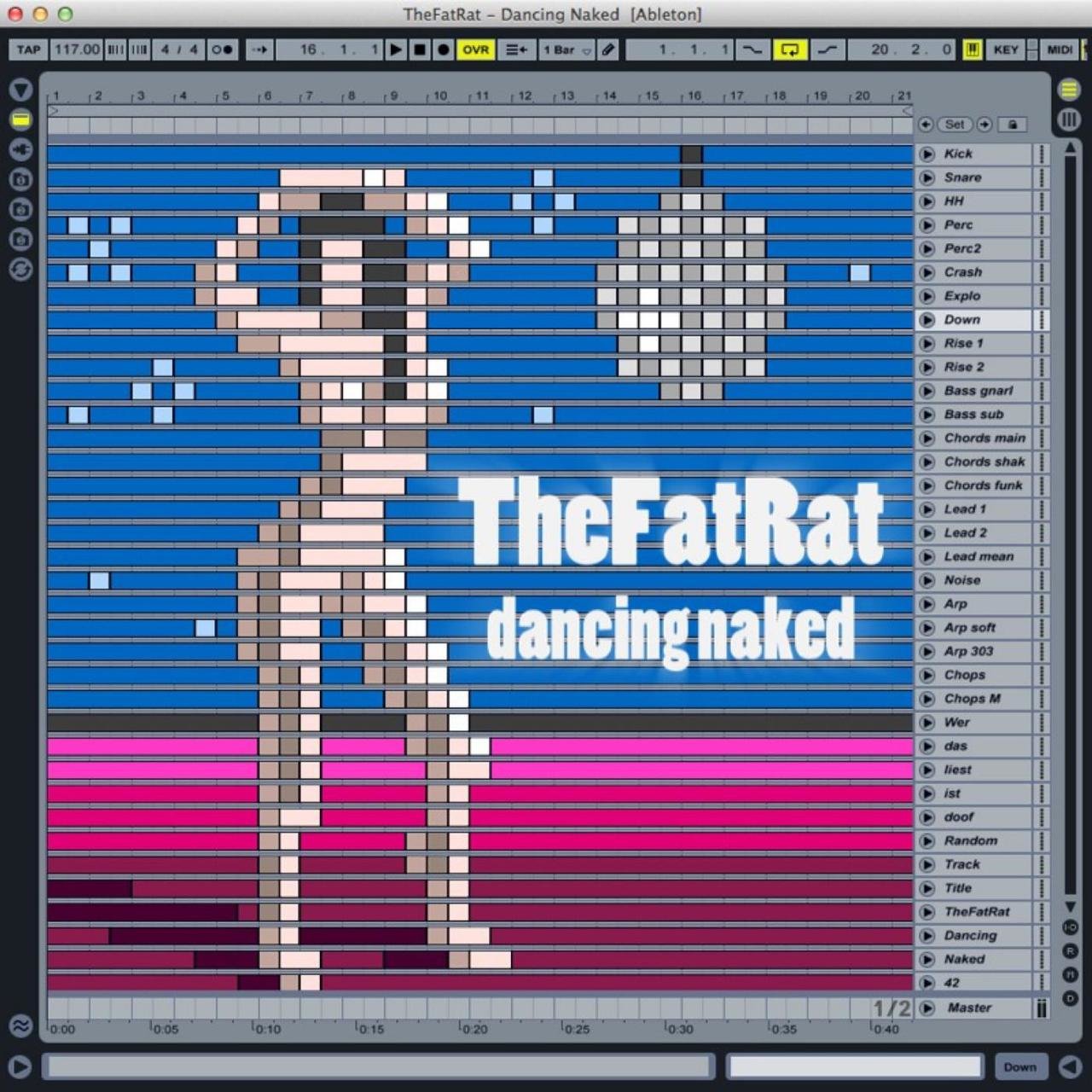Toggle the yellow OVR overdub switch
The width and height of the screenshot is (1092, 1092).
coord(475,49)
